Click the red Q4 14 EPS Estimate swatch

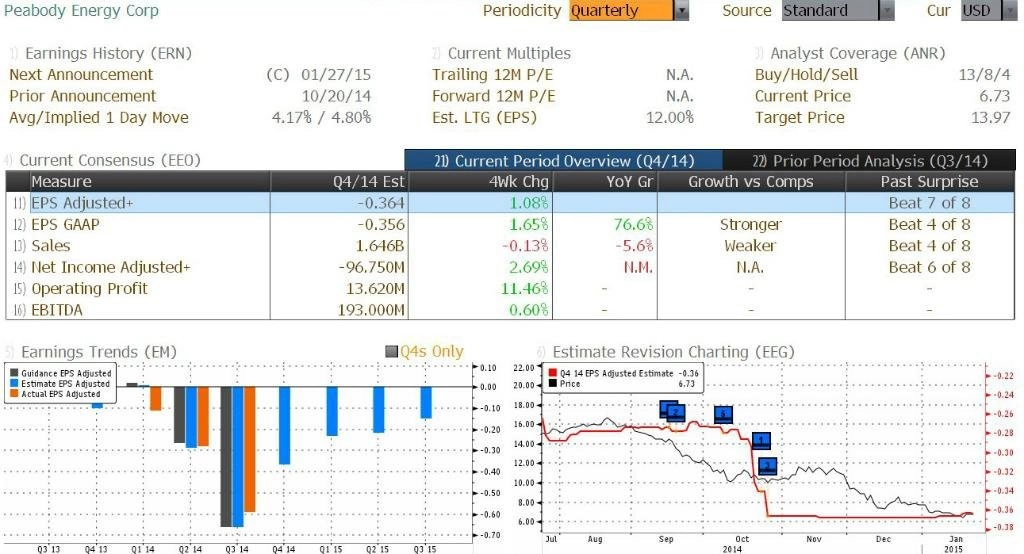[553, 373]
